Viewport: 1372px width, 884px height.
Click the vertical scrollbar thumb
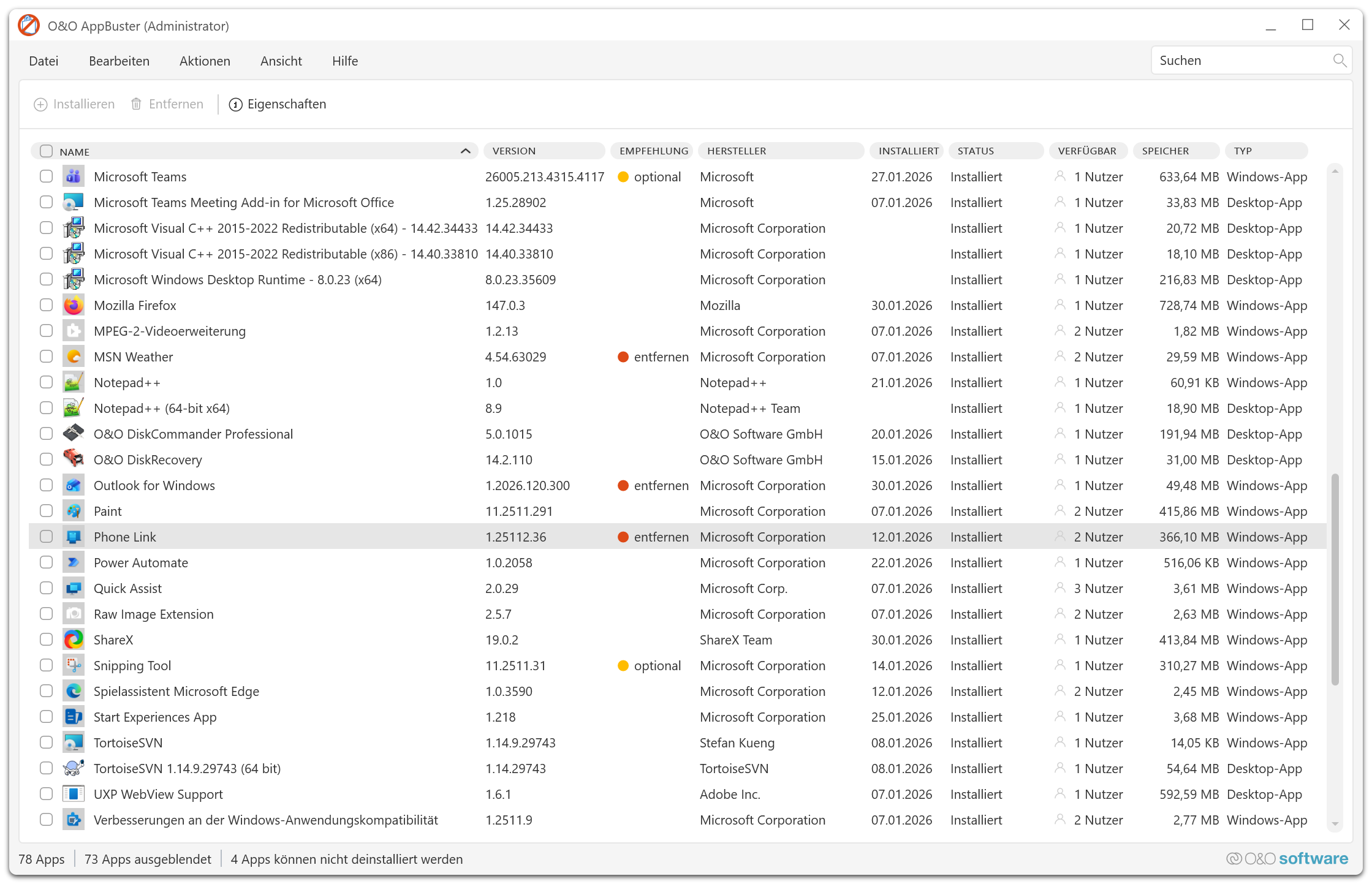pos(1335,579)
